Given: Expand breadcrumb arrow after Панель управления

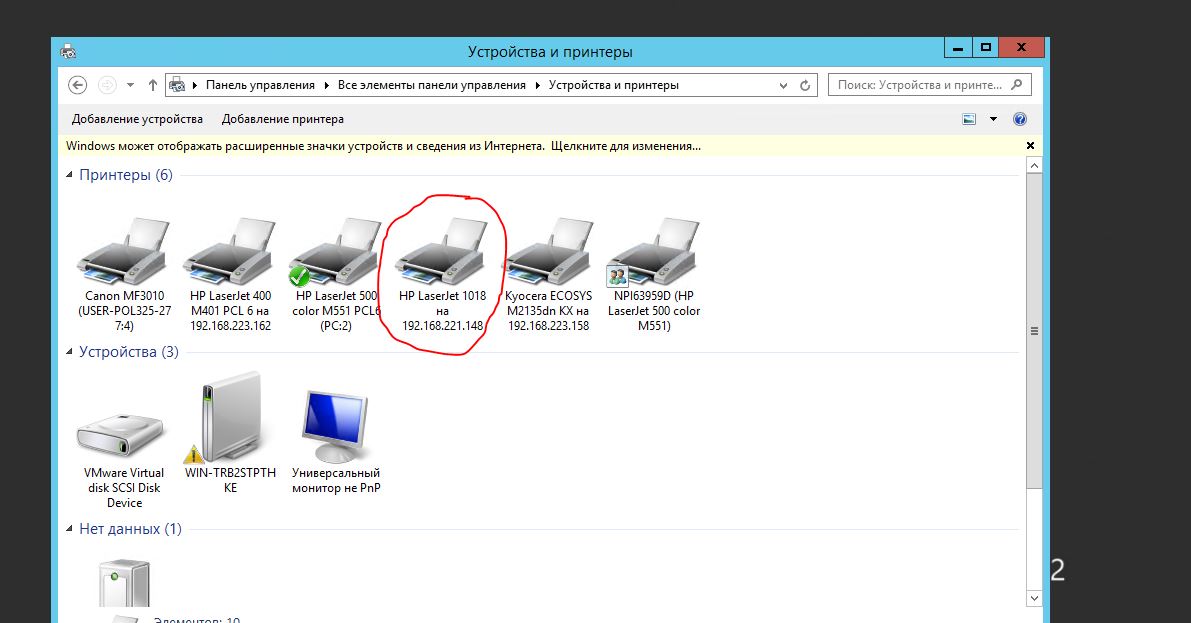Looking at the screenshot, I should coord(327,85).
